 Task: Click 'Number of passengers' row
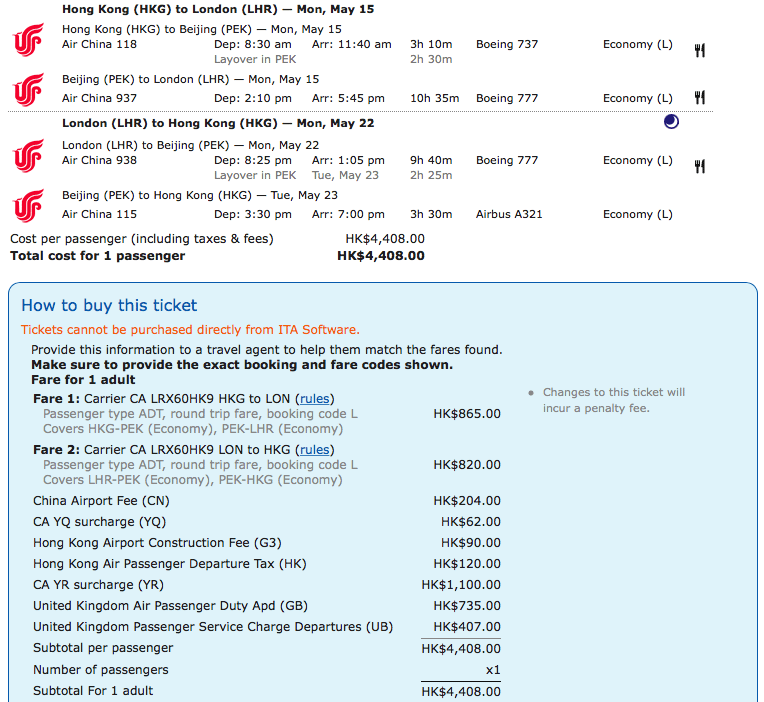tap(267, 670)
